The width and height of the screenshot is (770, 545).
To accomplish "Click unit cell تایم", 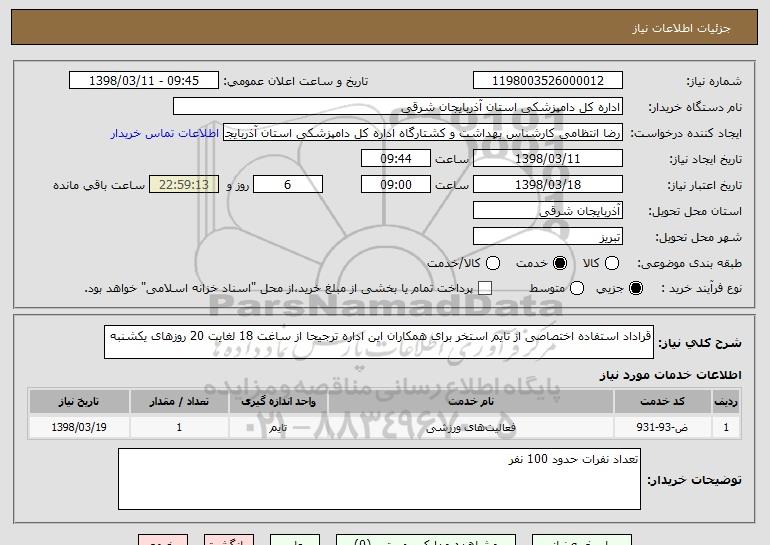I will tap(278, 427).
